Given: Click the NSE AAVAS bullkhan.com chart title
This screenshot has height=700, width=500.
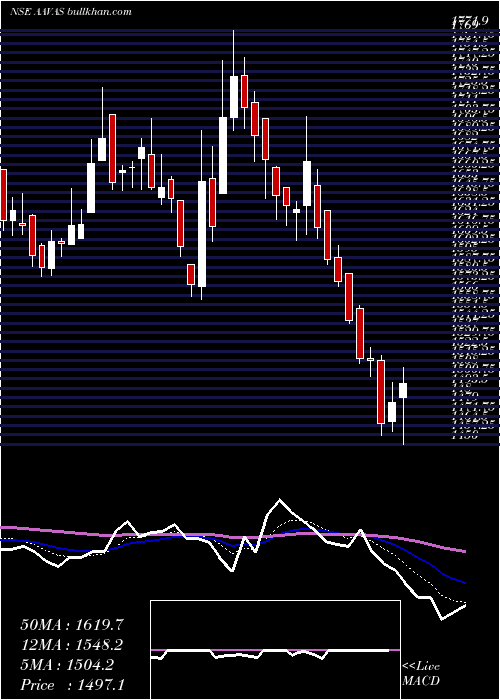Looking at the screenshot, I should 71,12.
